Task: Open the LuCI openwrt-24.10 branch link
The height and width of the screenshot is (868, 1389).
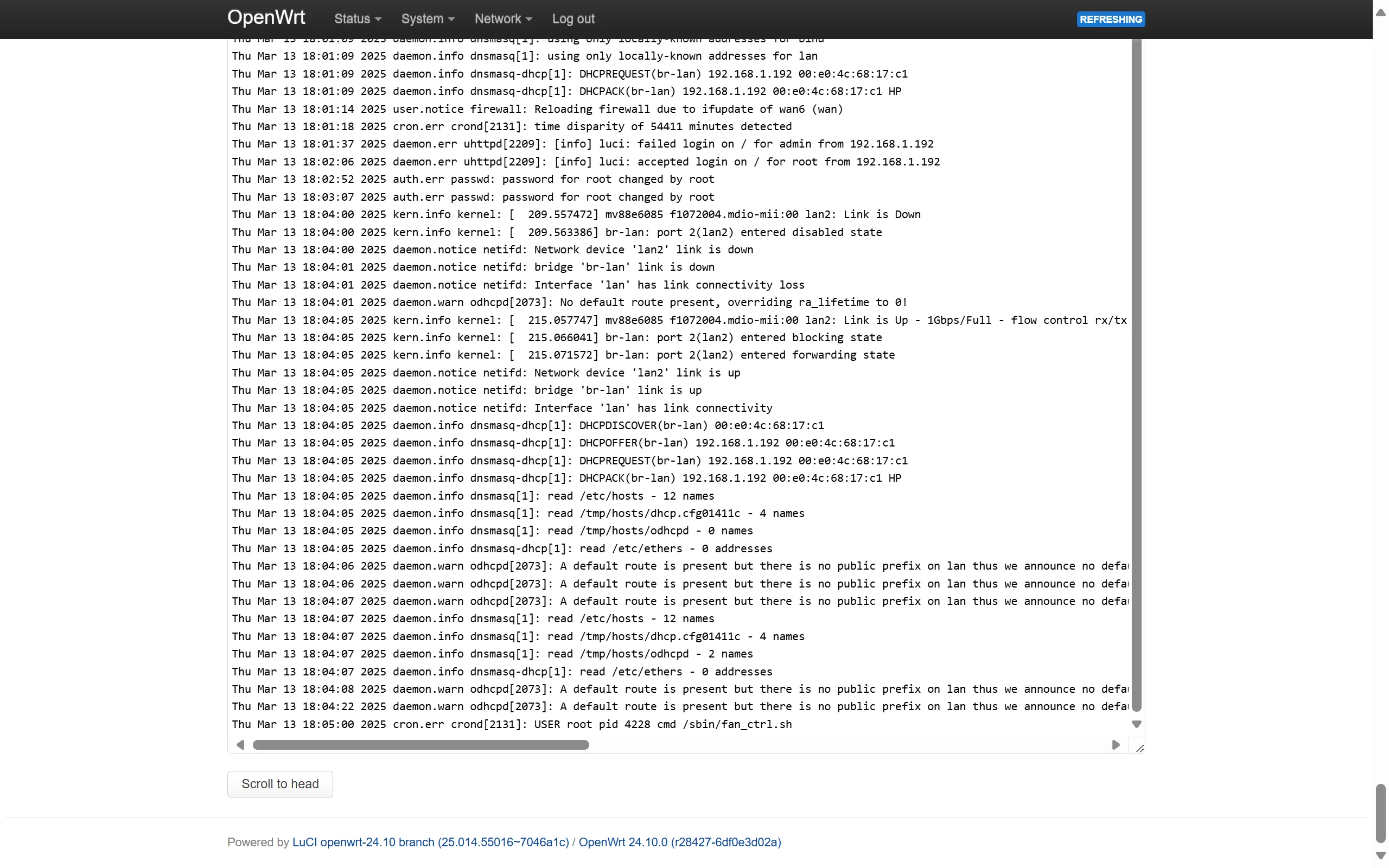Action: 430,841
